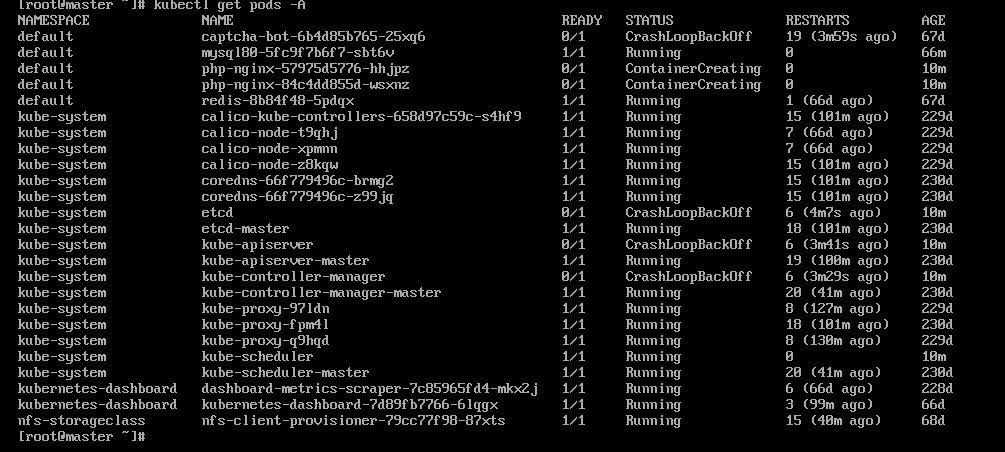Select the captcha-bot pod name

[313, 36]
